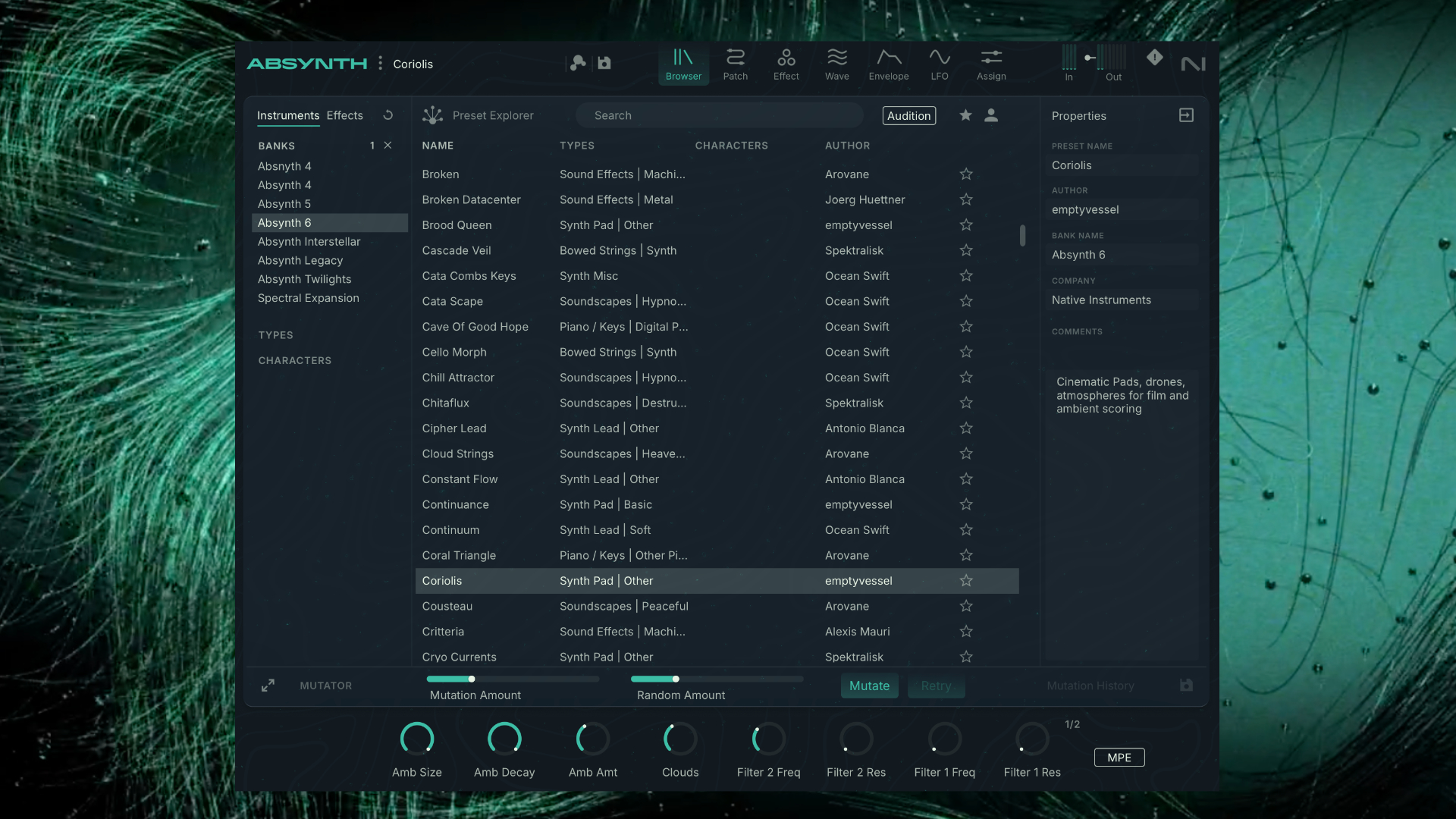
Task: Toggle the Audition button
Action: tap(908, 115)
